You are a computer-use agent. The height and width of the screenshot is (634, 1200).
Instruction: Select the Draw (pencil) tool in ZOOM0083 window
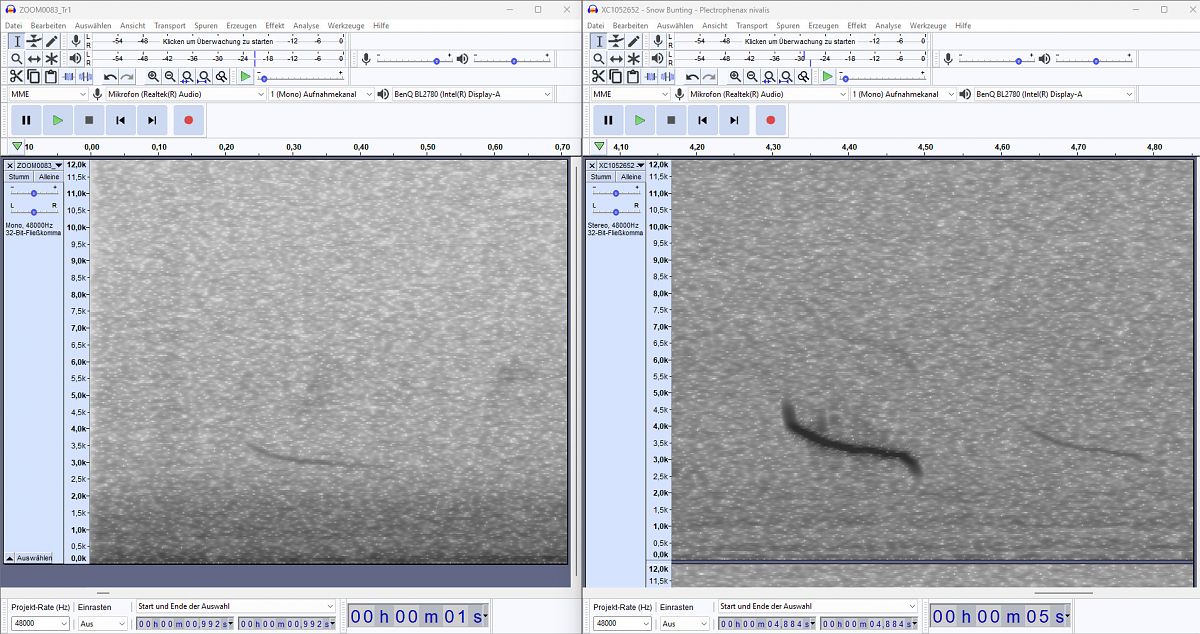pos(51,41)
